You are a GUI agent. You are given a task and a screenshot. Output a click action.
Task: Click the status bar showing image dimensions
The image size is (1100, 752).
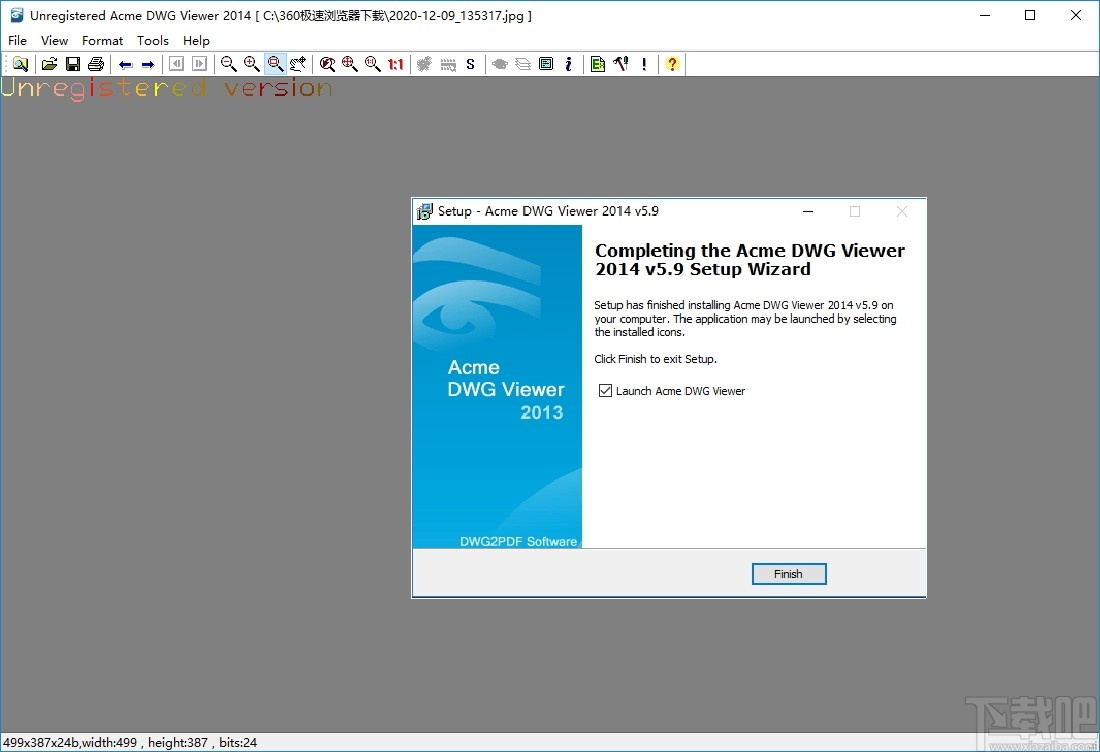(x=130, y=742)
